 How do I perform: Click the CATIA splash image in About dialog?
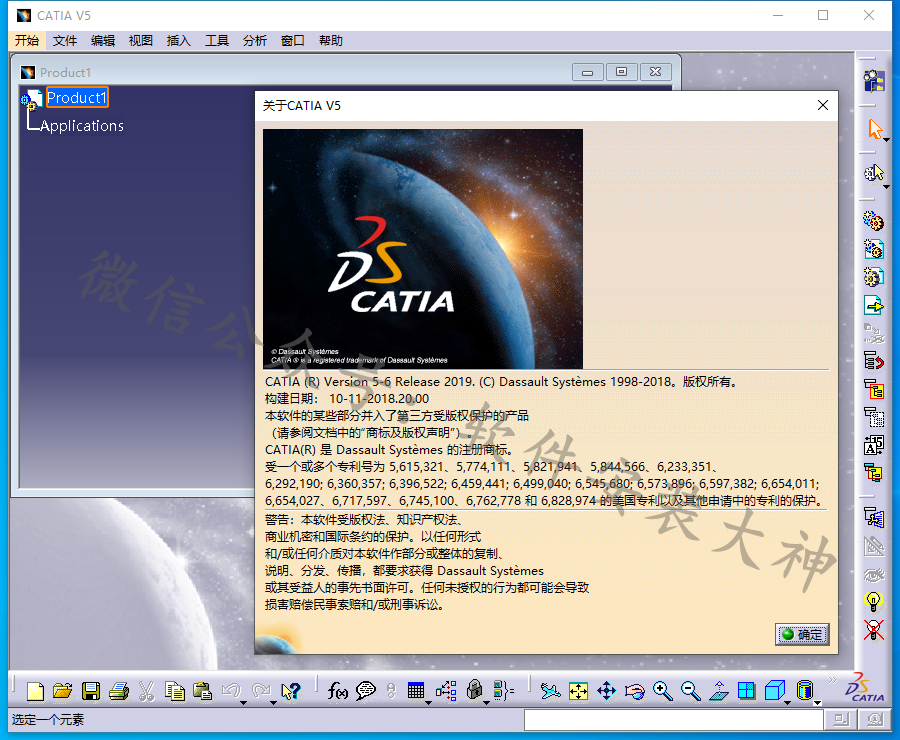pyautogui.click(x=423, y=249)
